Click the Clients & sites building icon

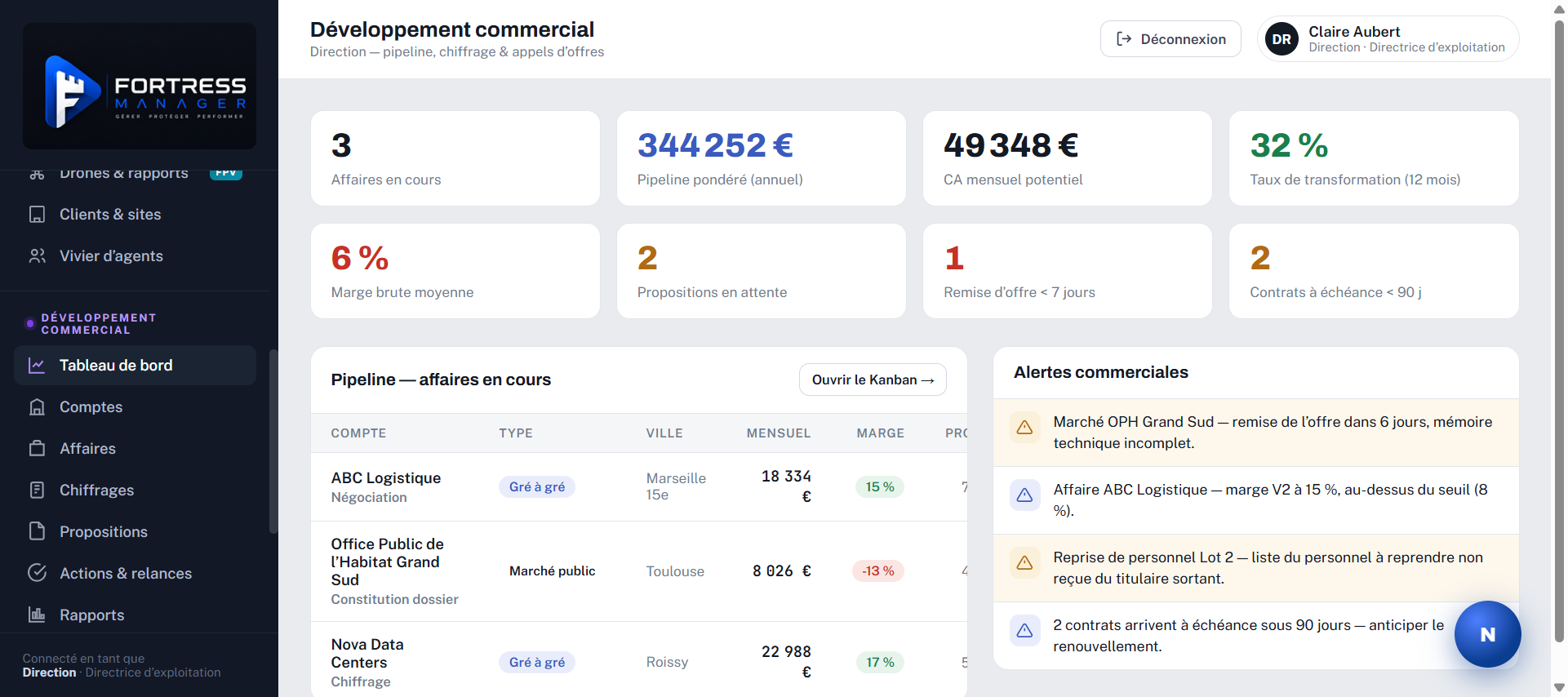point(37,215)
